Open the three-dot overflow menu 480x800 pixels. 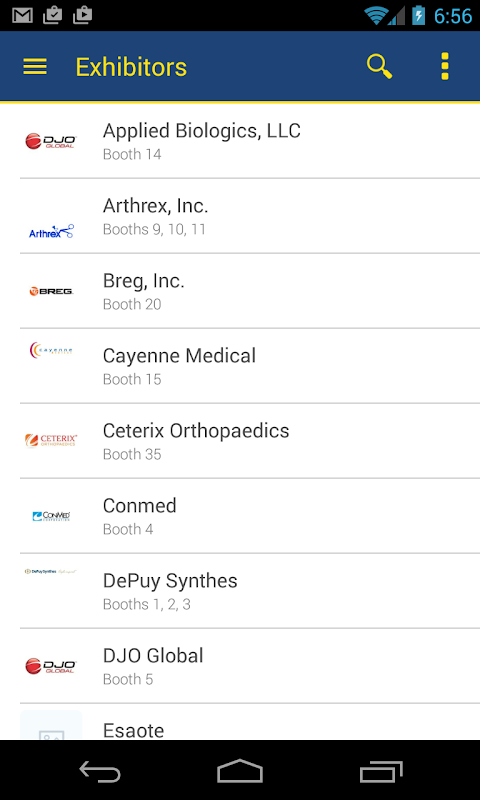445,66
